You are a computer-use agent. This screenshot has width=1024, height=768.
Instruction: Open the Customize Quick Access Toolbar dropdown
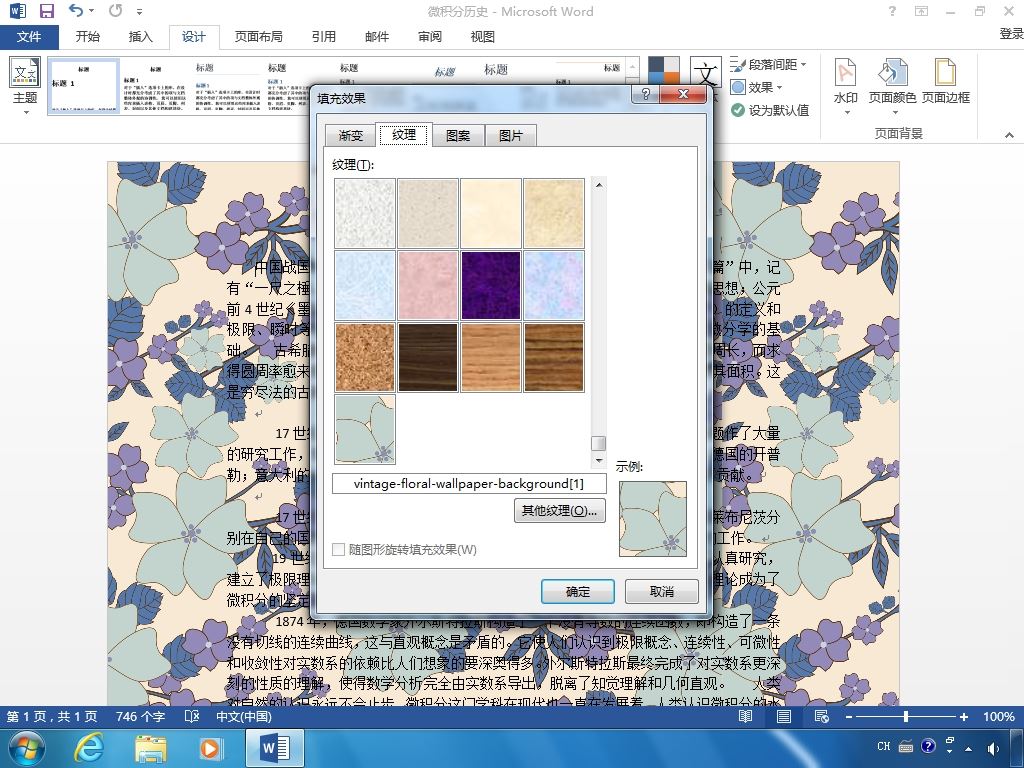click(139, 12)
